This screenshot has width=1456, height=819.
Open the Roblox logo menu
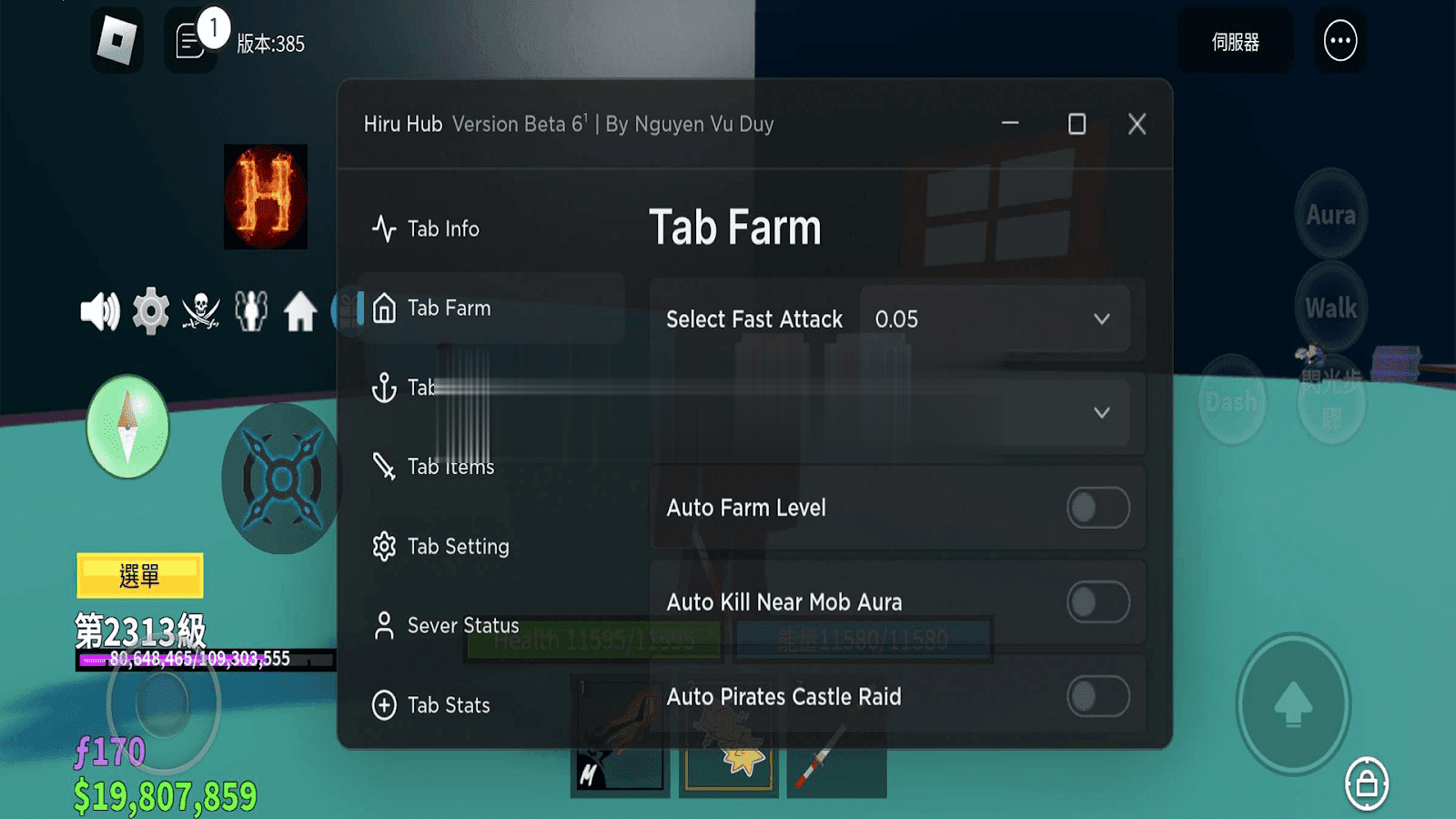[117, 41]
